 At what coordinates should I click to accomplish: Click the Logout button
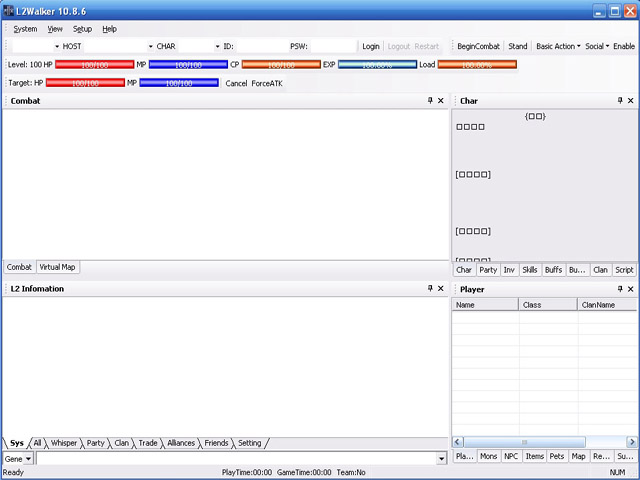pyautogui.click(x=399, y=47)
